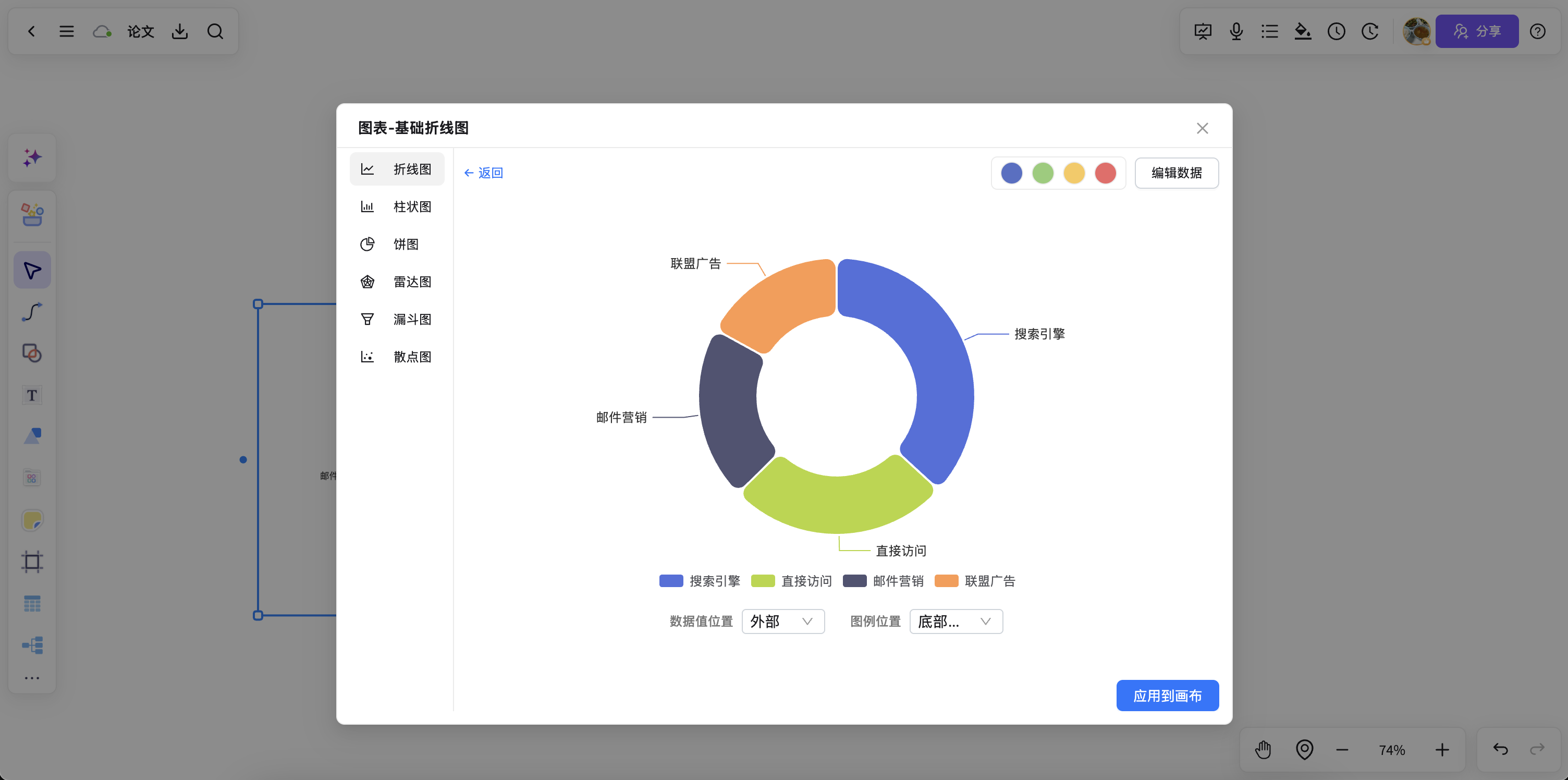Click the purple 分享 share button
The image size is (1568, 780).
coord(1477,31)
